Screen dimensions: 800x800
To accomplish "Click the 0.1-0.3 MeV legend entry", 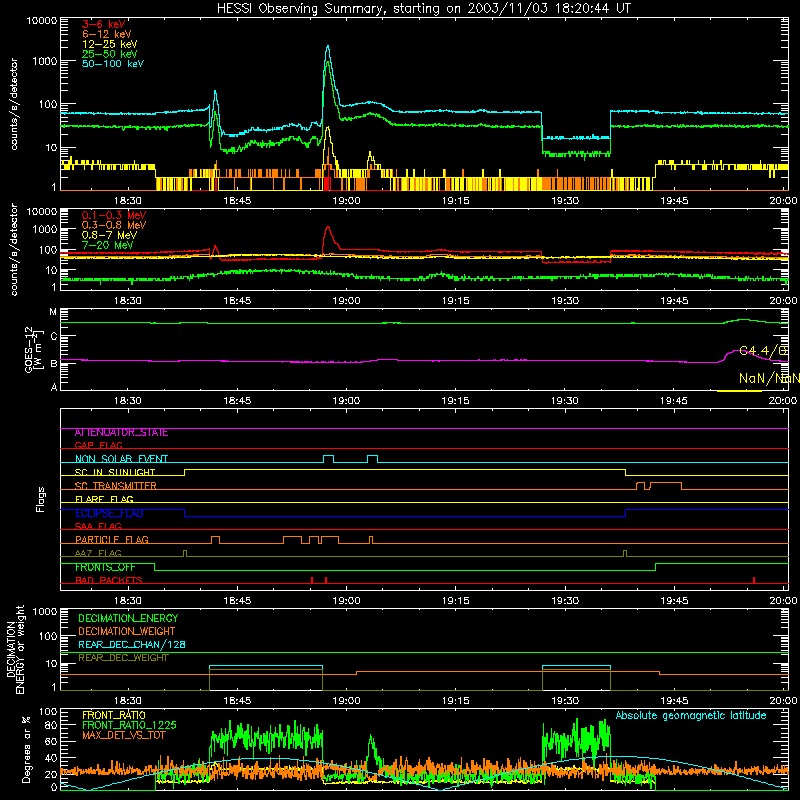I will (x=114, y=215).
